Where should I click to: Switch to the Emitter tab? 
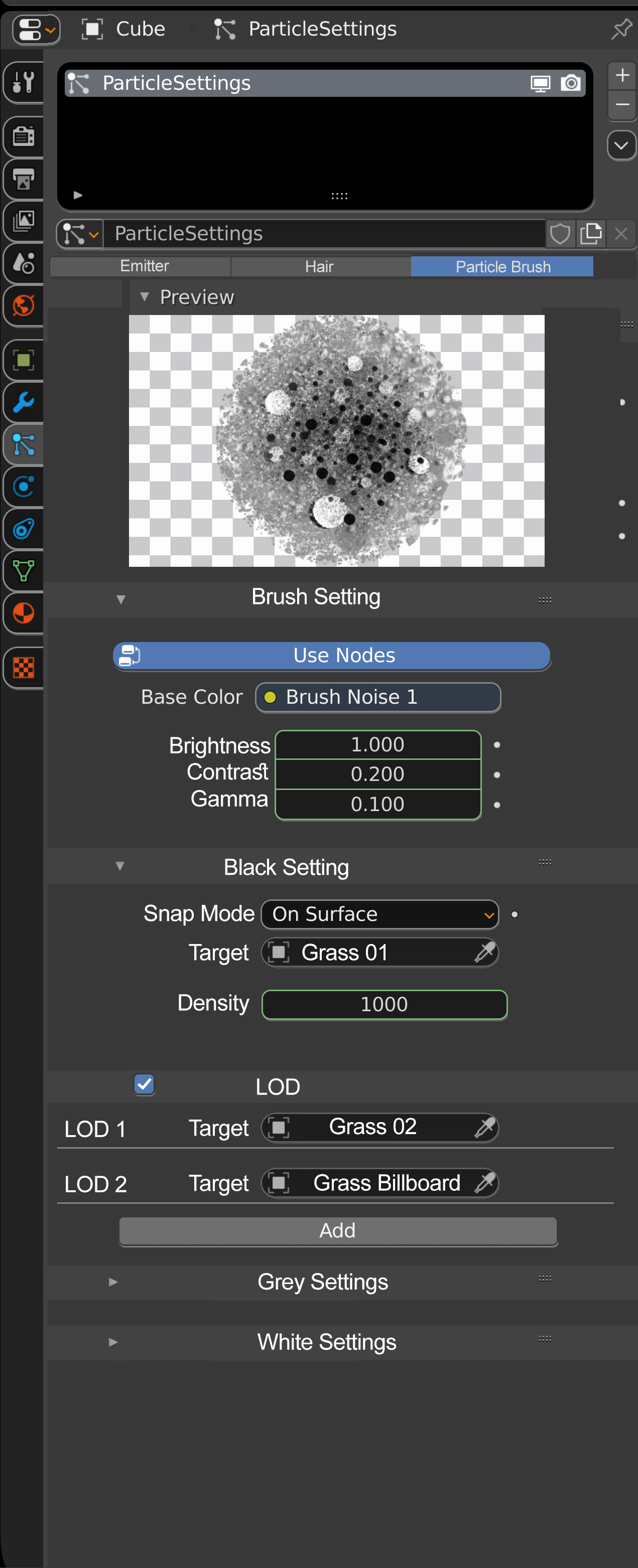[x=141, y=267]
